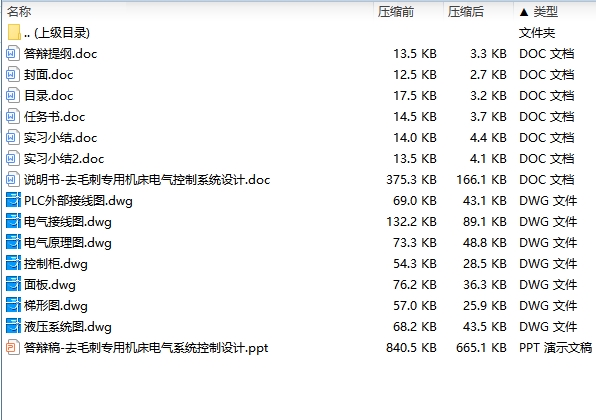Select file name PLC外部接线图.dwg
The width and height of the screenshot is (596, 420).
click(x=78, y=200)
